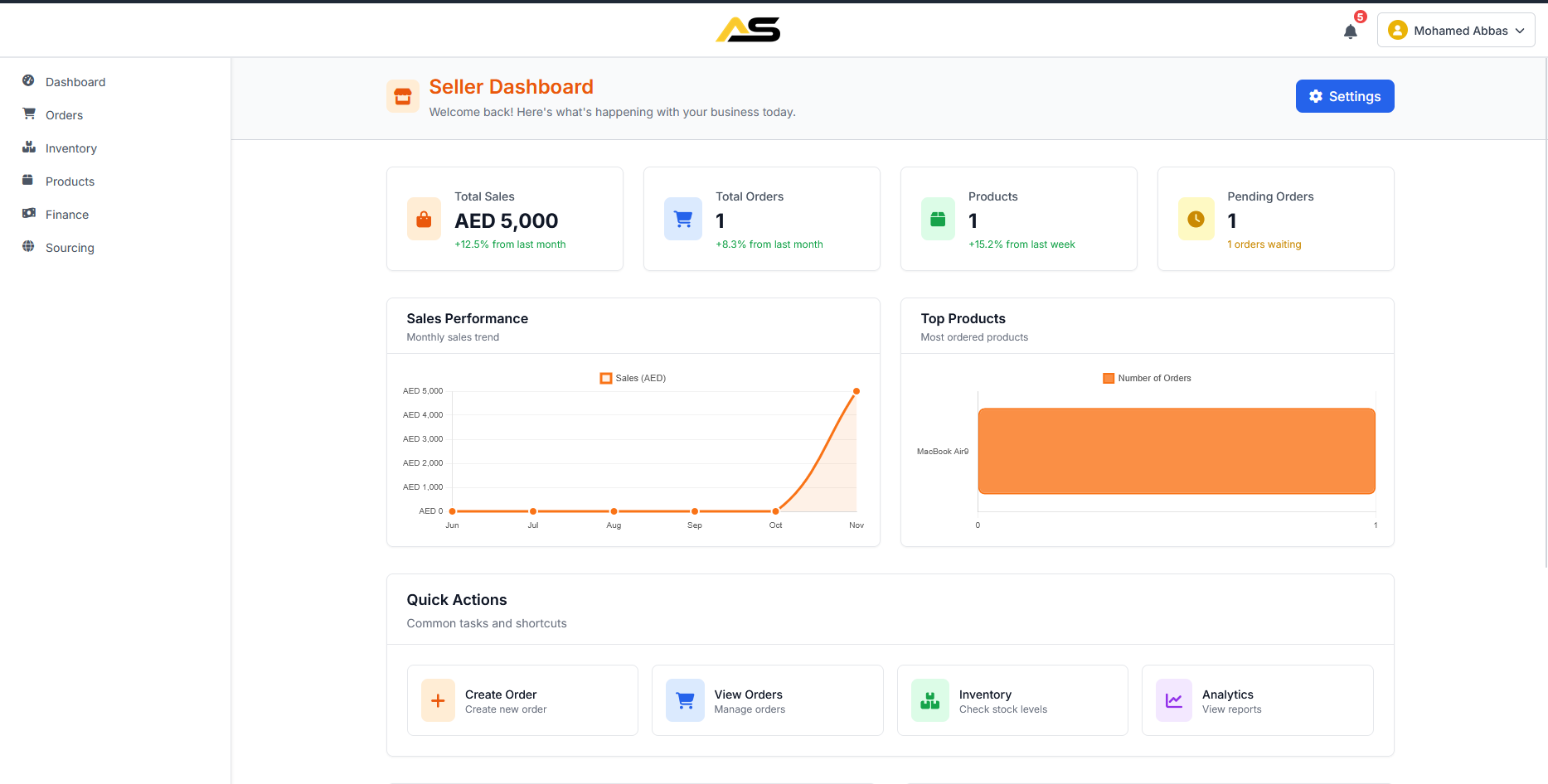Open Create Order quick action

pos(522,699)
